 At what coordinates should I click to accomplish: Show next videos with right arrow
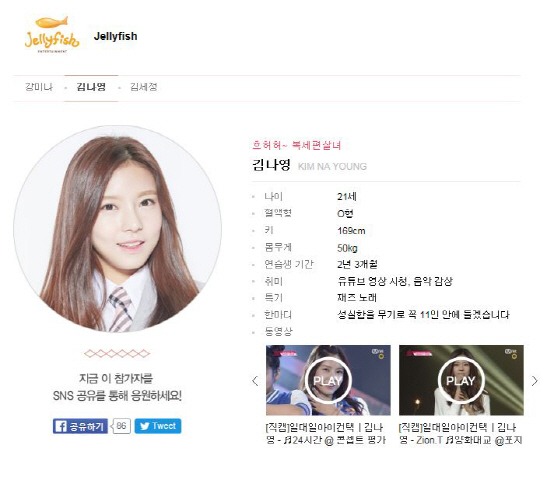[x=534, y=381]
